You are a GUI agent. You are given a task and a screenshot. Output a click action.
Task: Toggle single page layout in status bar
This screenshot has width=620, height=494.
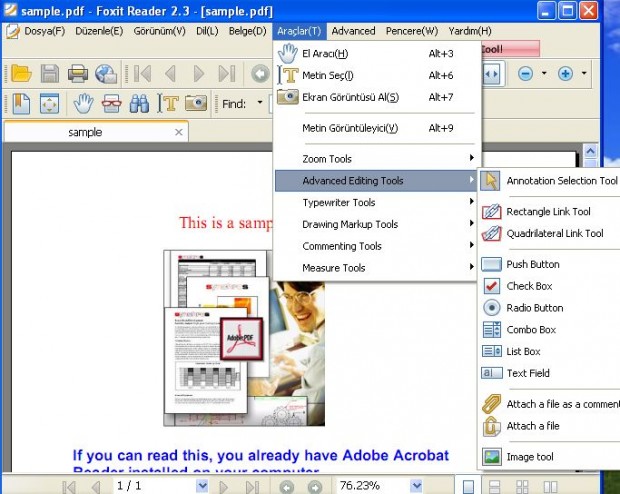click(x=468, y=486)
